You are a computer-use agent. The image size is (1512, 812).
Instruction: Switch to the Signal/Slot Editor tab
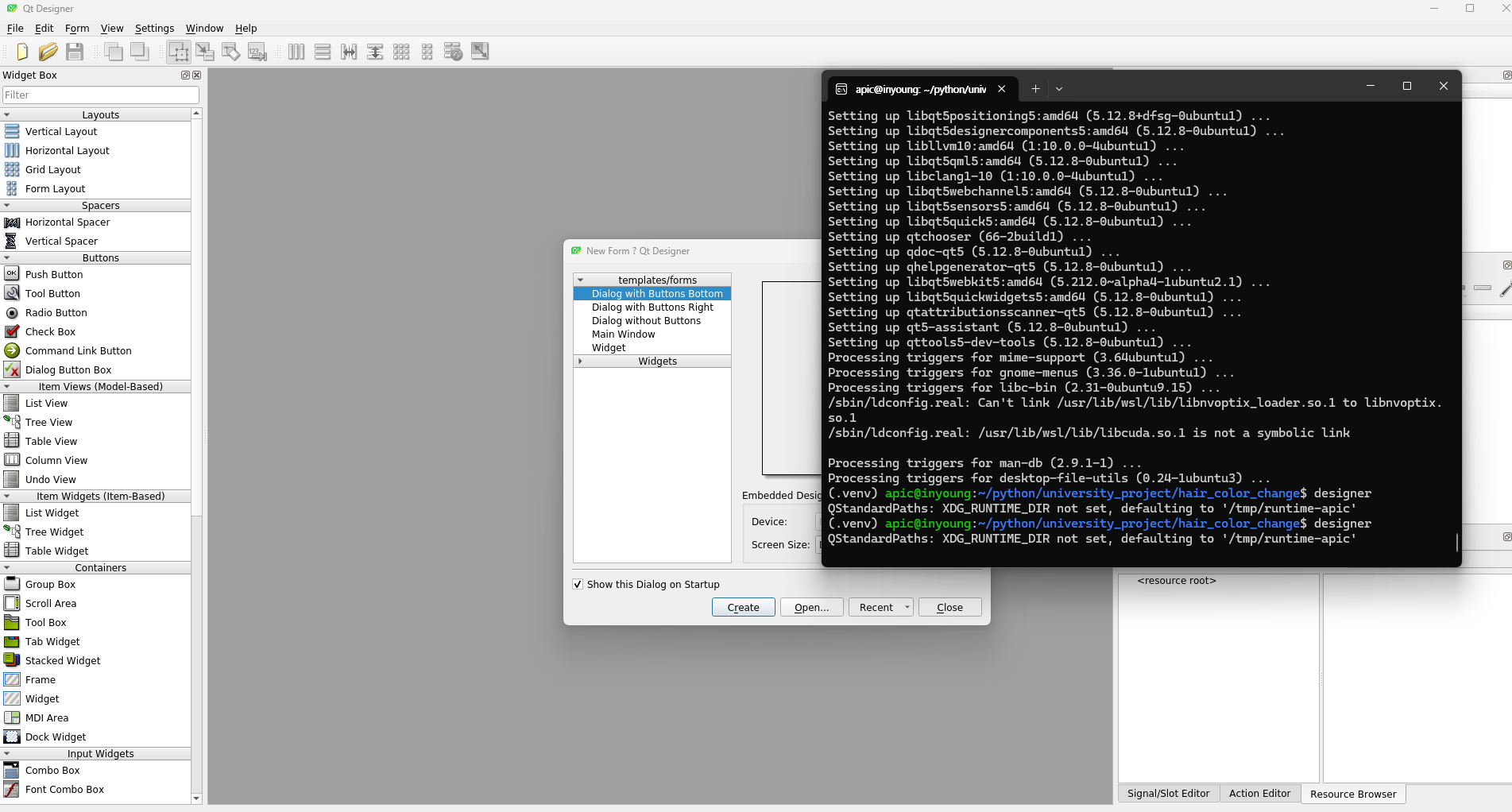[x=1168, y=793]
